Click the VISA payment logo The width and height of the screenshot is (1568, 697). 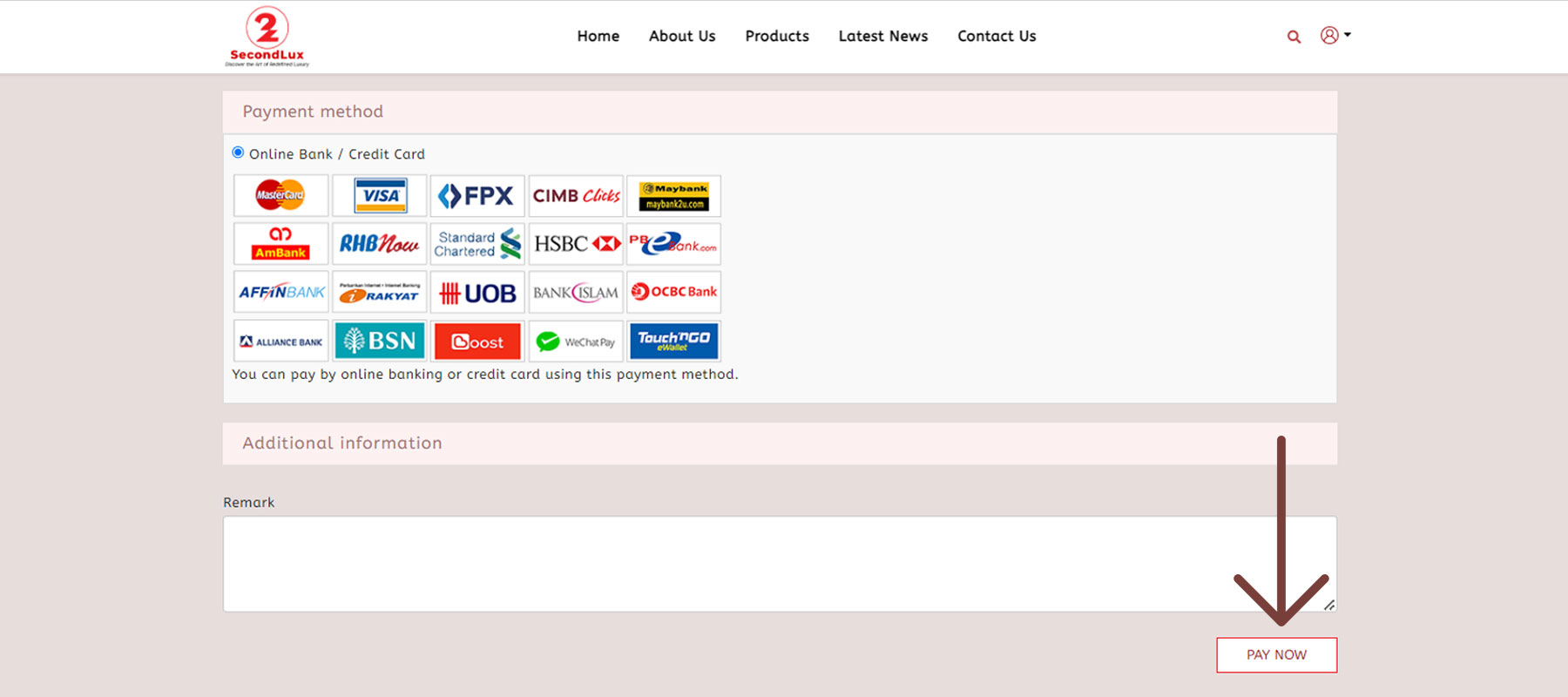coord(380,195)
